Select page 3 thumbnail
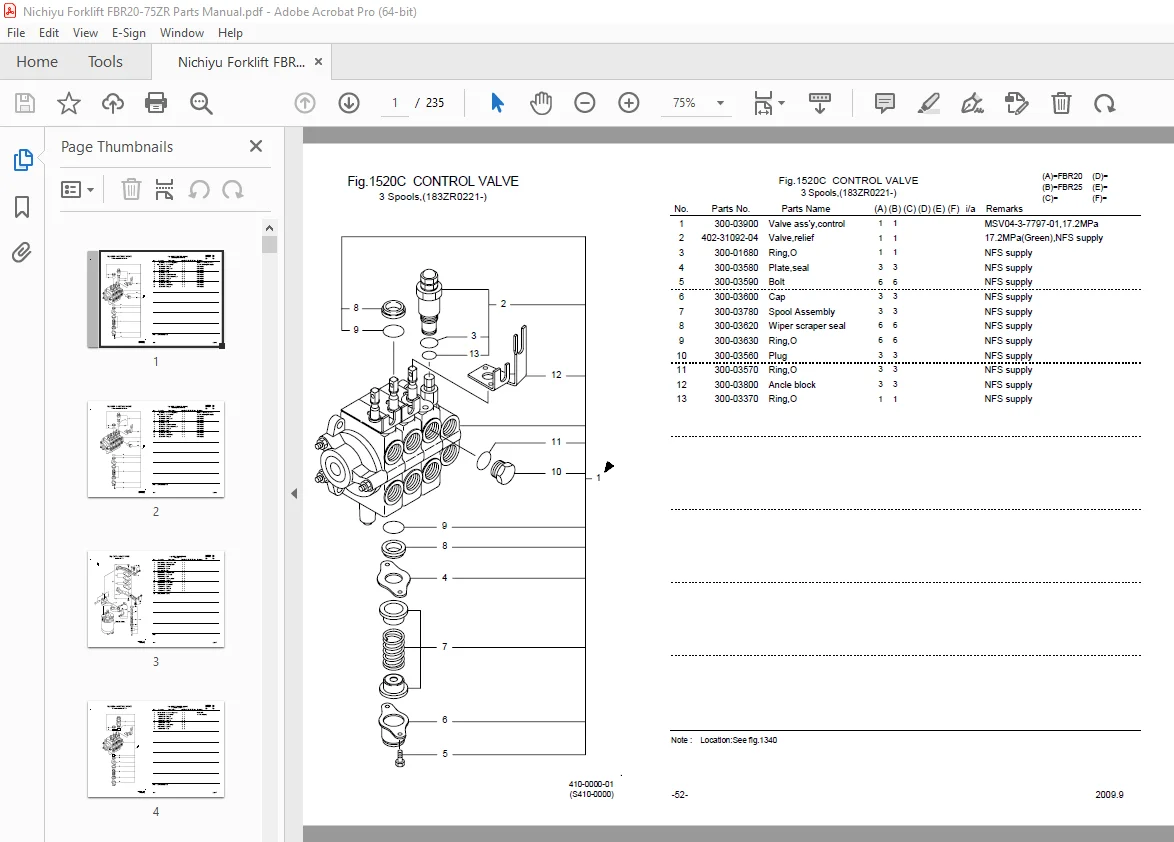 156,600
